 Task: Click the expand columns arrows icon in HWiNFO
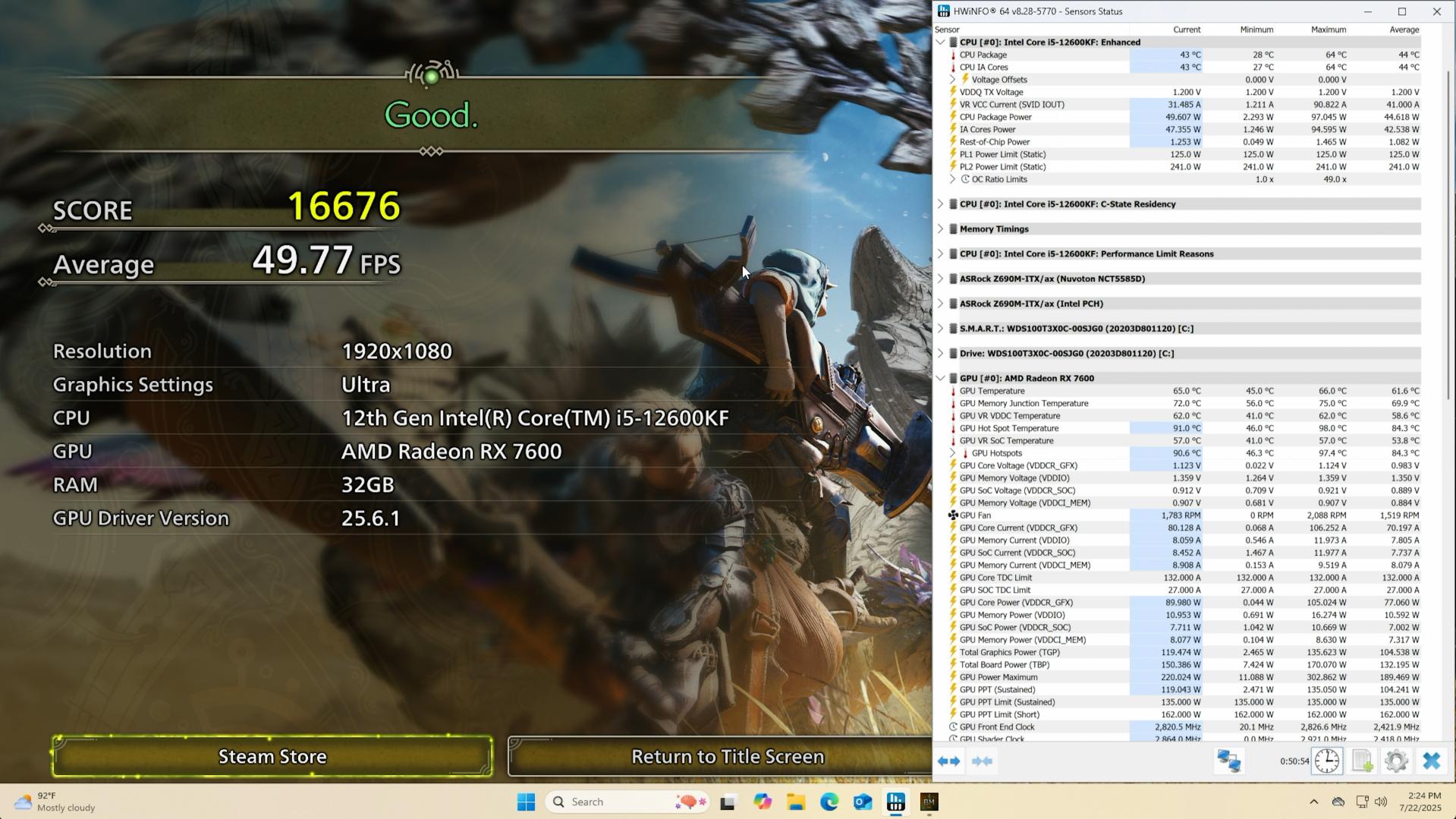coord(948,761)
